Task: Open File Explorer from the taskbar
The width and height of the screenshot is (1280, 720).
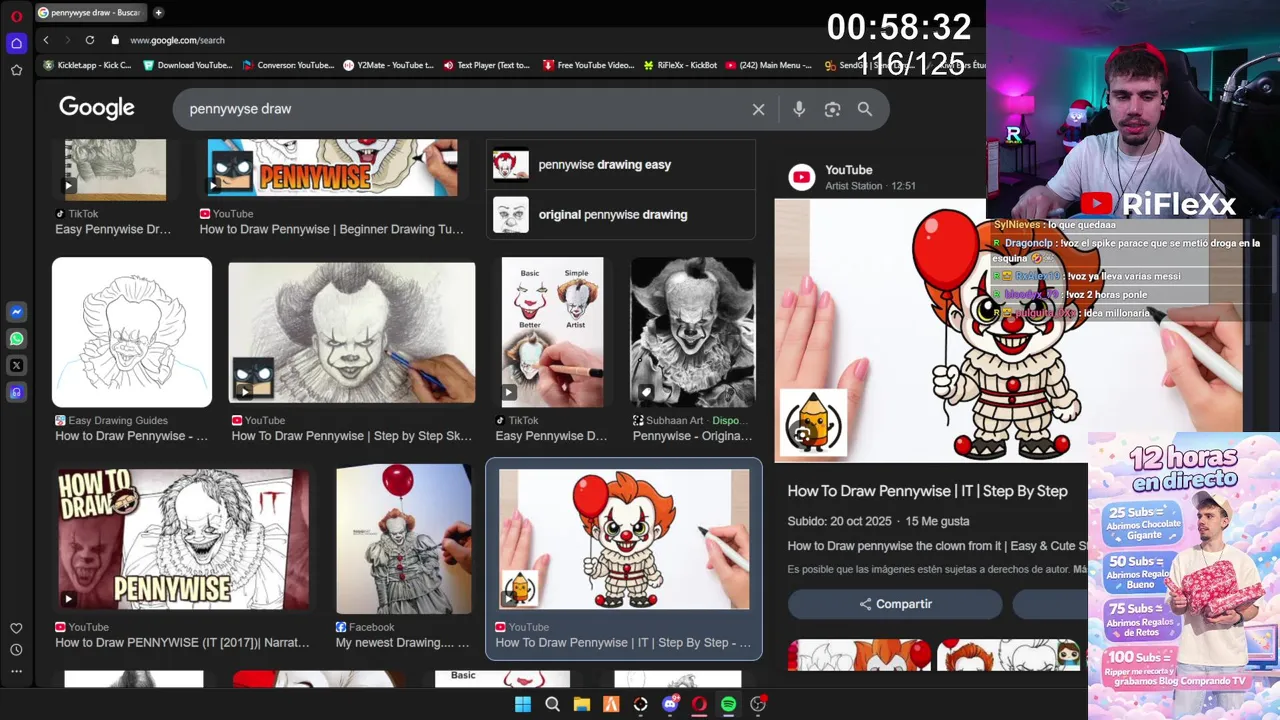Action: click(x=582, y=704)
